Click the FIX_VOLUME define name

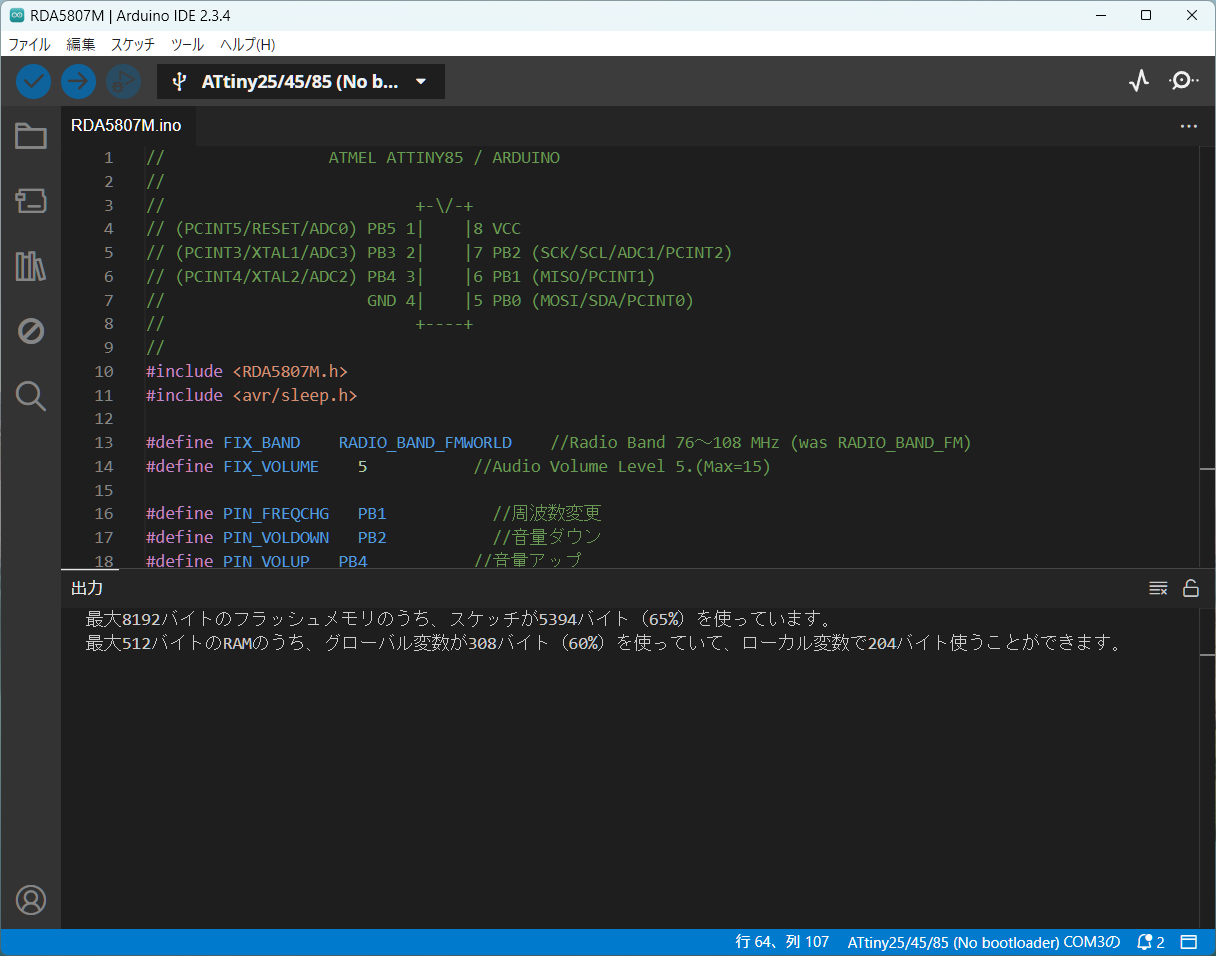click(x=271, y=466)
